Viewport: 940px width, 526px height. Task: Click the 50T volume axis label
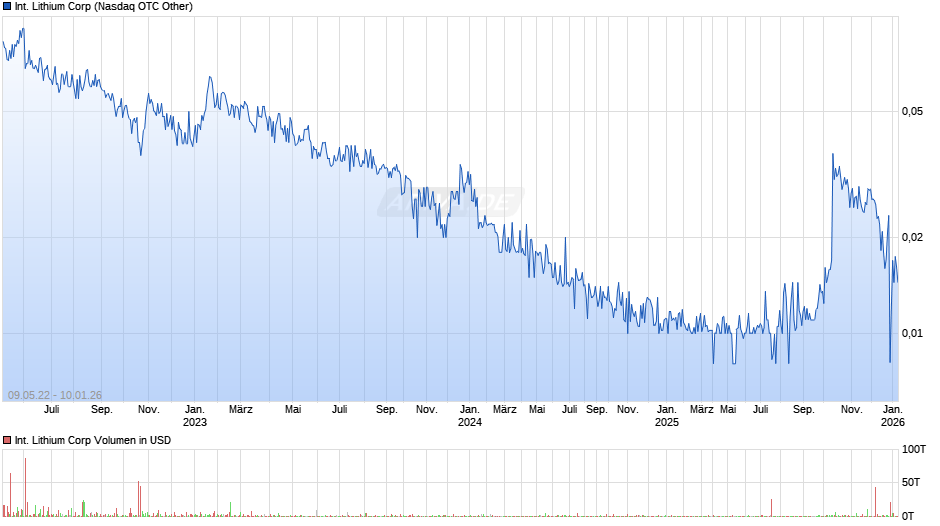tap(911, 483)
